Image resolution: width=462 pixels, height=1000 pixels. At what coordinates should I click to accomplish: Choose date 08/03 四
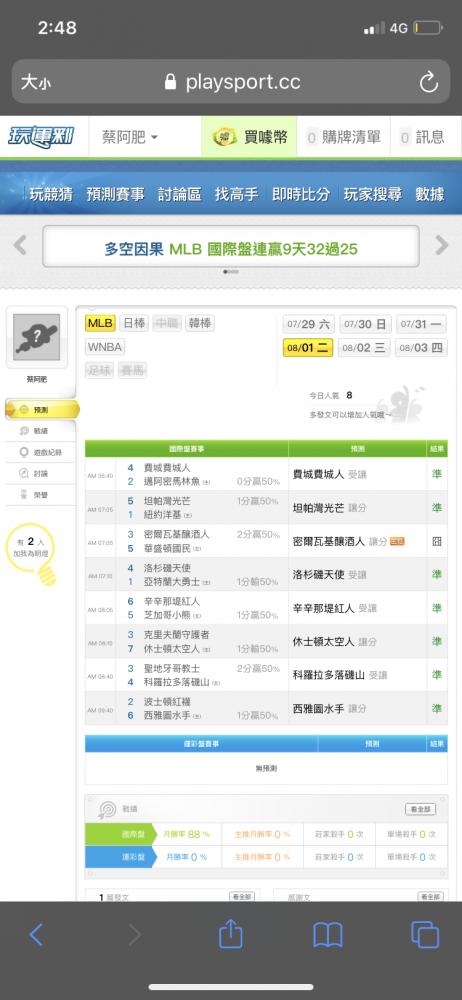click(x=421, y=348)
